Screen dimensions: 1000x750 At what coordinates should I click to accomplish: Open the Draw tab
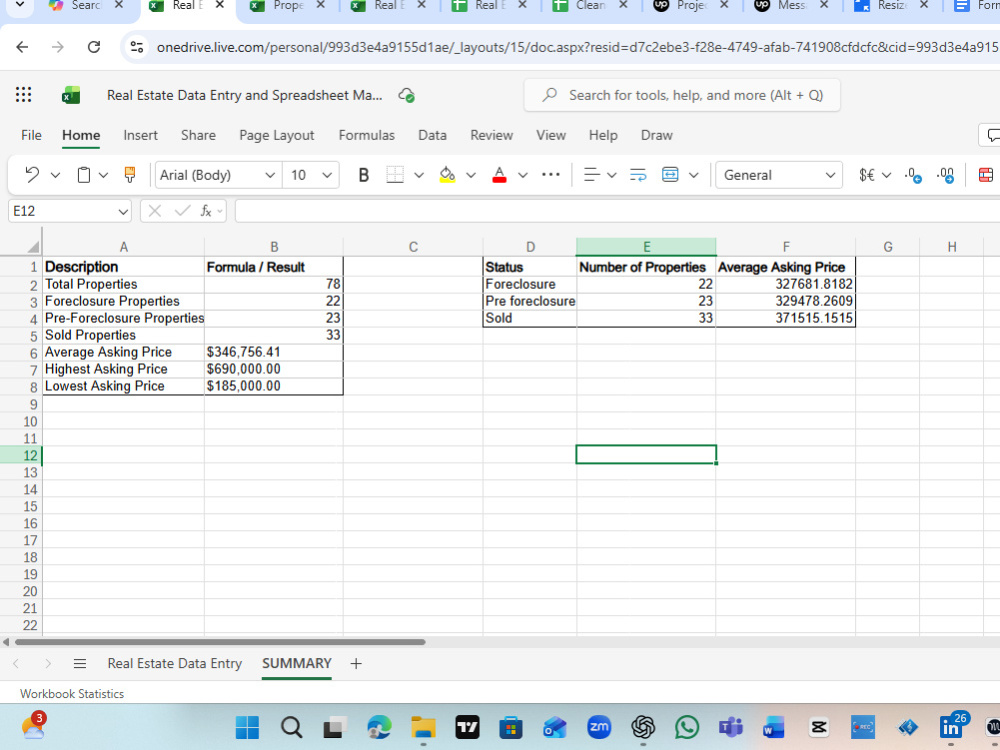(x=657, y=135)
